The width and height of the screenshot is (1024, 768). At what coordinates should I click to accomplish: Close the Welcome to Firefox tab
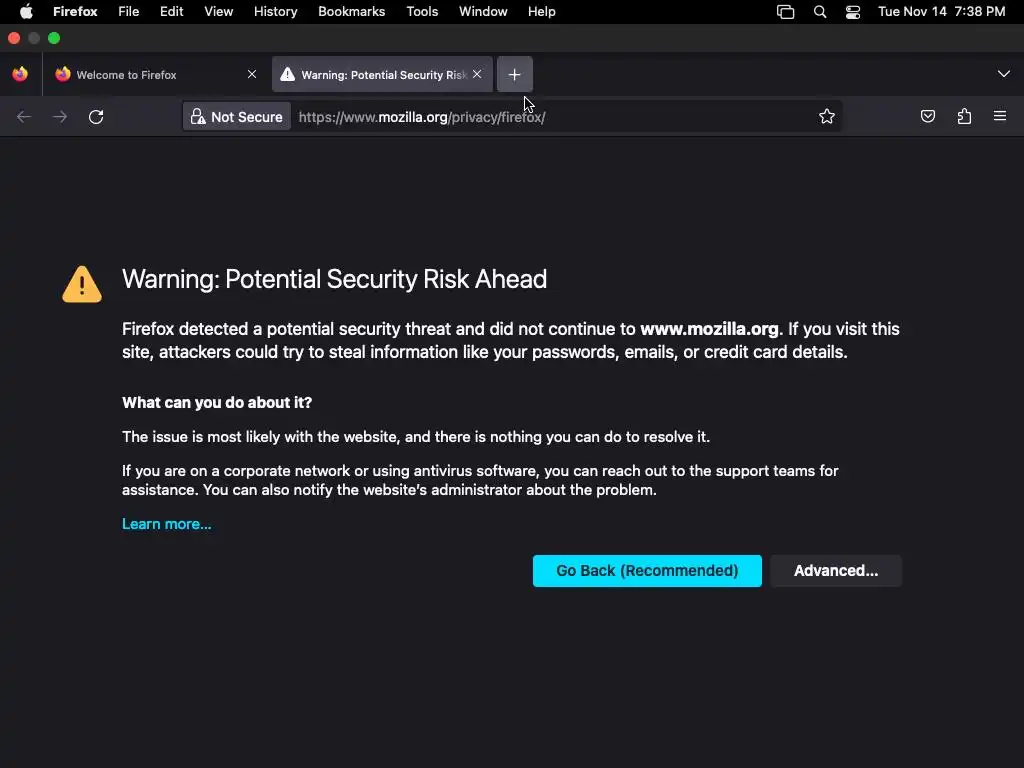252,75
